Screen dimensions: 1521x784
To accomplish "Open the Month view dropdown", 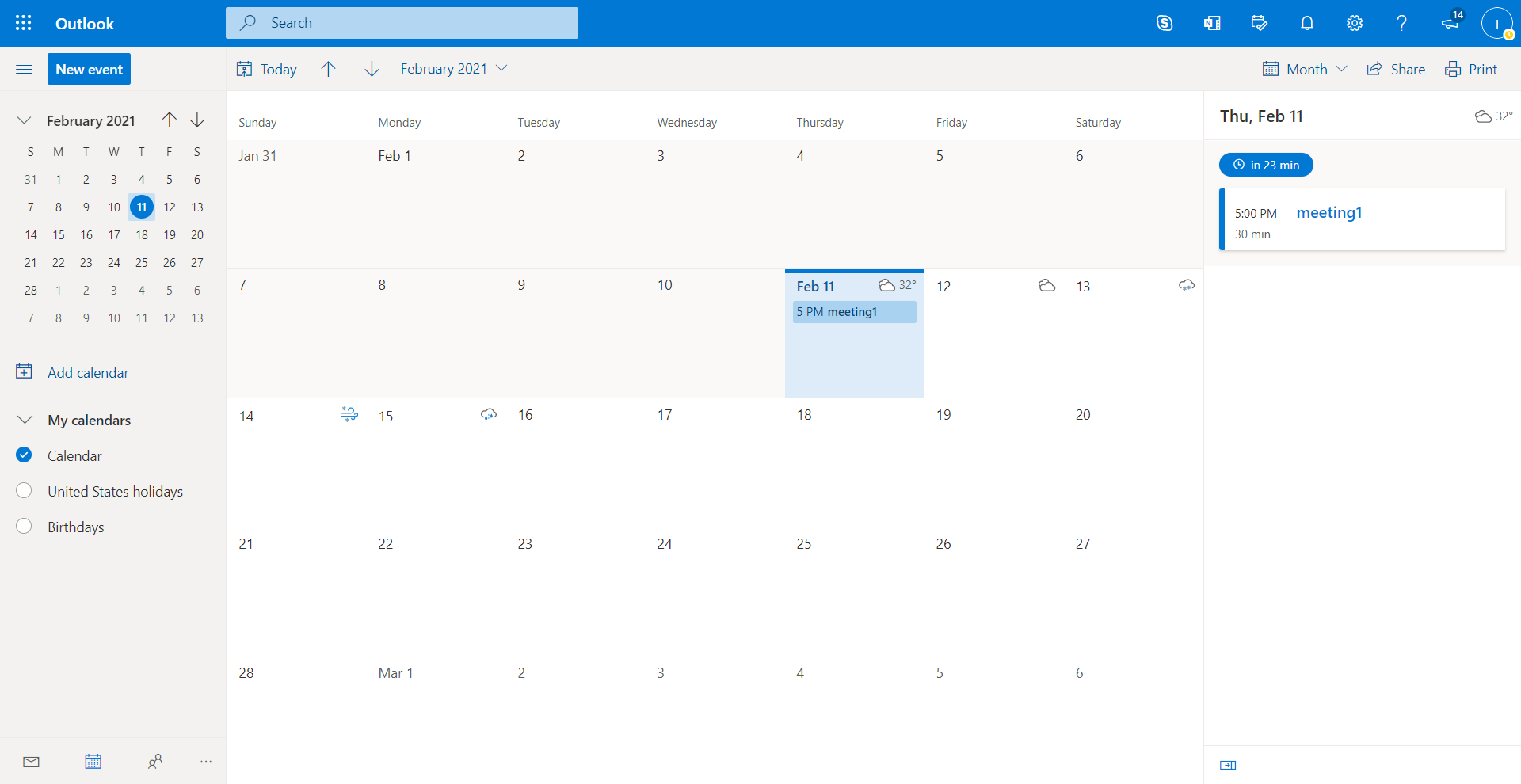I will (x=1305, y=69).
